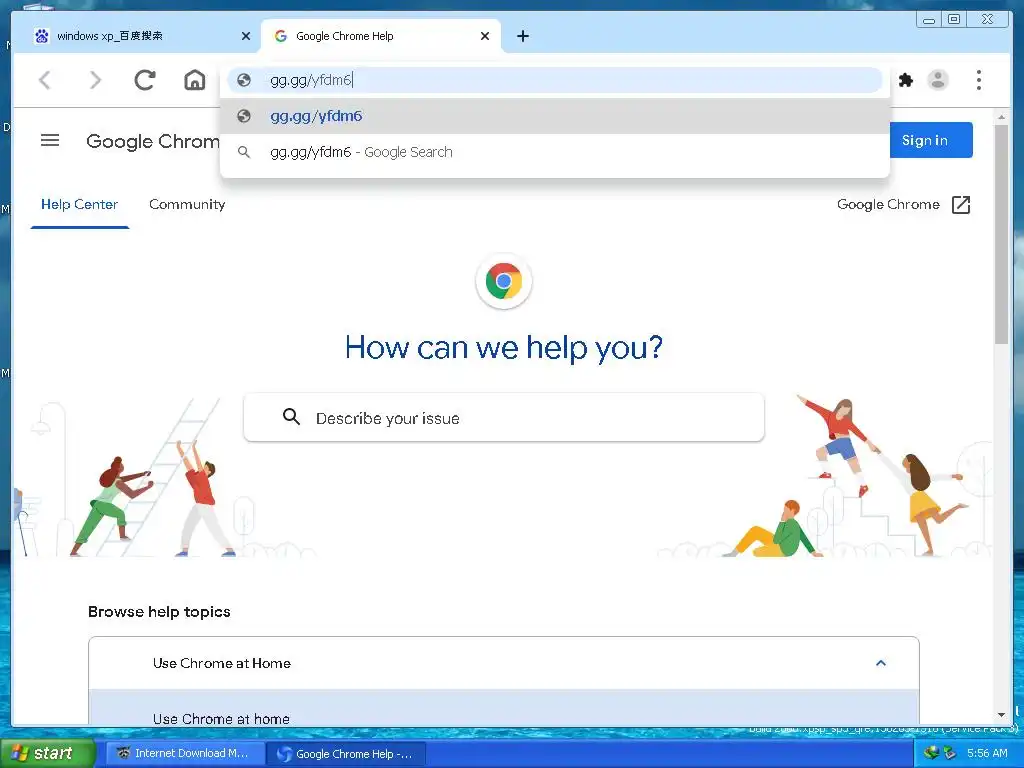This screenshot has width=1024, height=768.
Task: Switch to Internet Download Manager taskbar item
Action: pyautogui.click(x=185, y=753)
